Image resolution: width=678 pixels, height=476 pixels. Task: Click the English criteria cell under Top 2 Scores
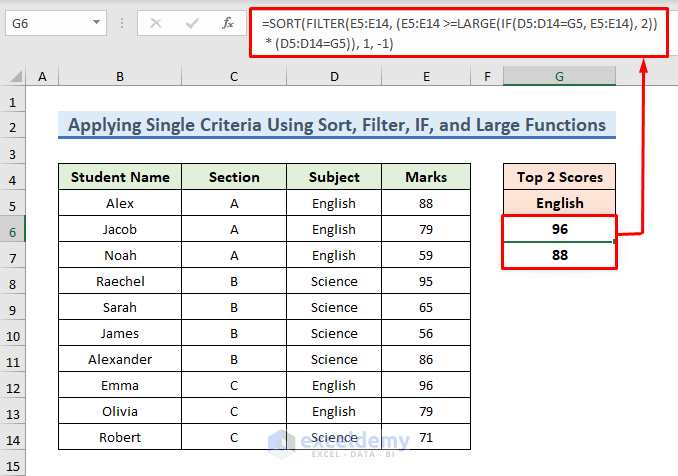pyautogui.click(x=559, y=204)
